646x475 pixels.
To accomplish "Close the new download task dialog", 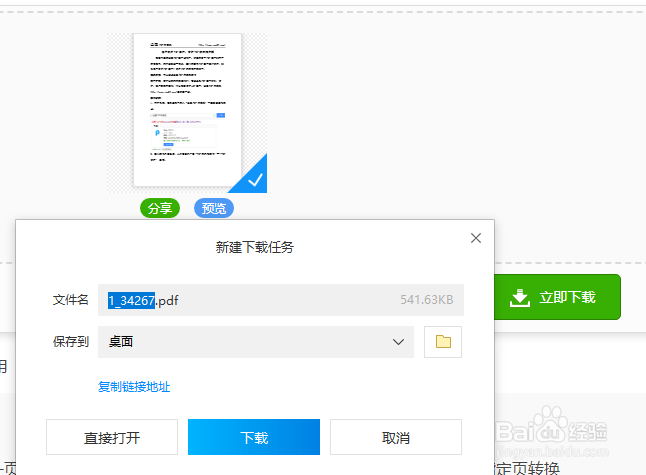I will coord(476,238).
